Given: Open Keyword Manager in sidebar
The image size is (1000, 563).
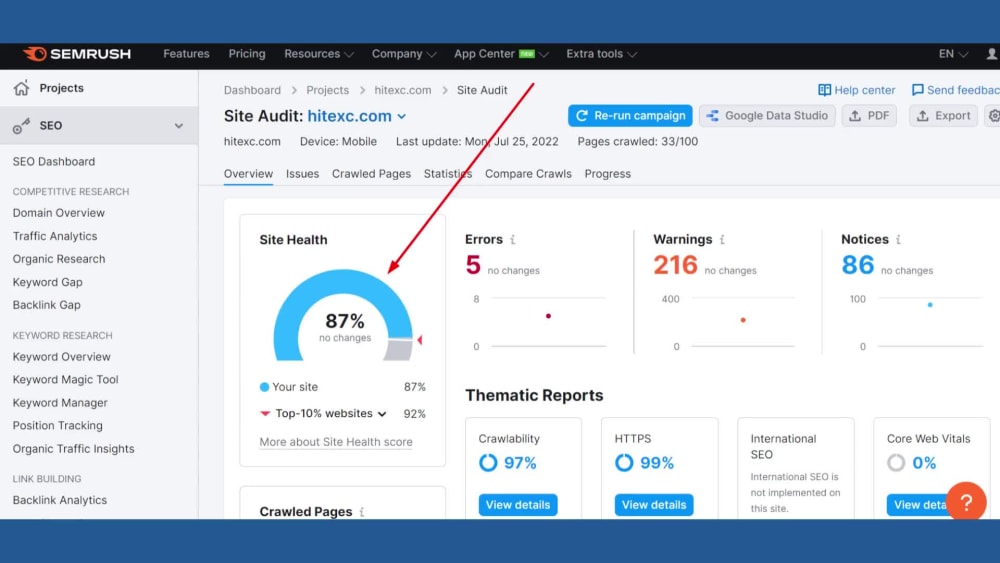Looking at the screenshot, I should pyautogui.click(x=60, y=403).
